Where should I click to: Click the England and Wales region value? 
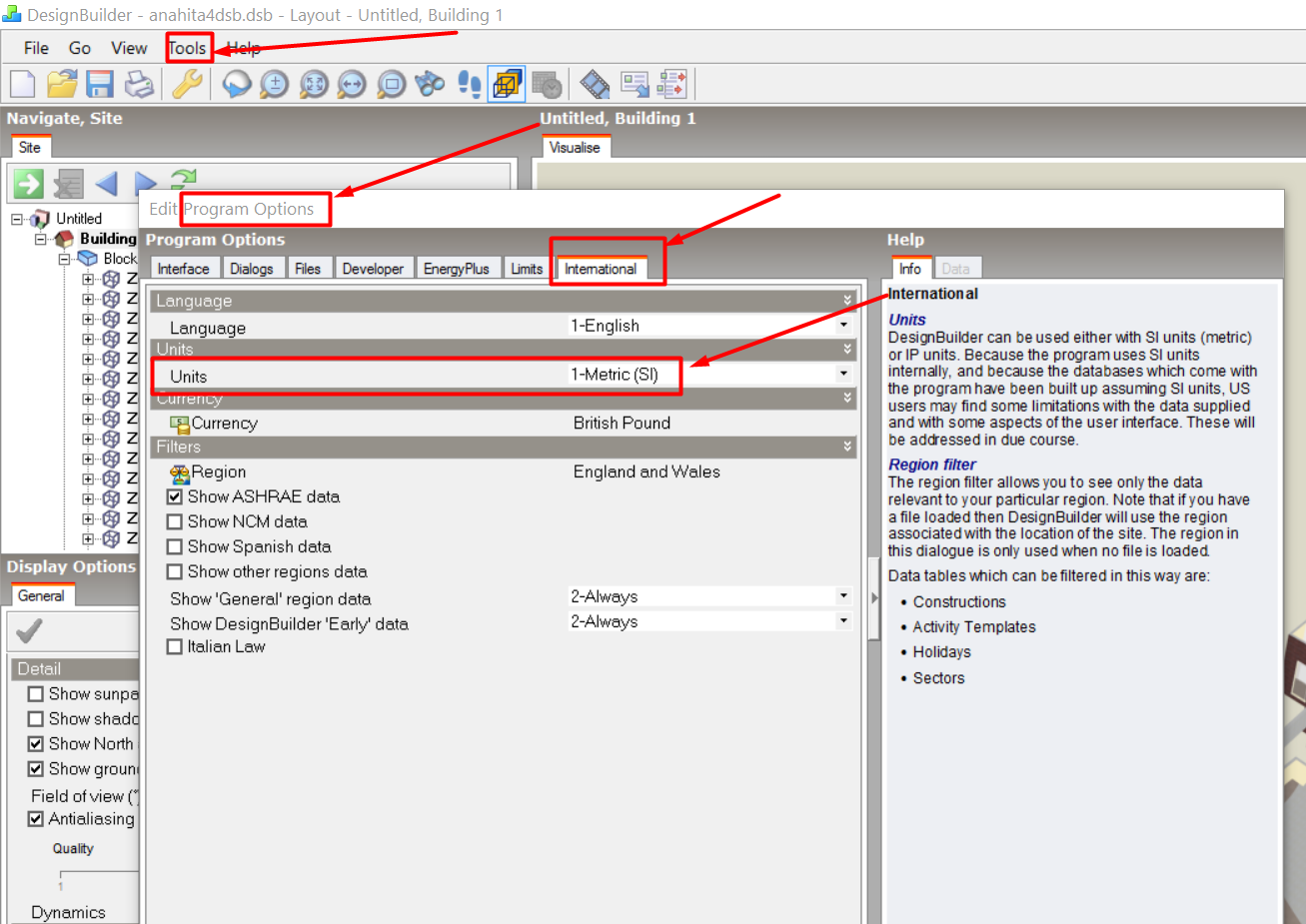(647, 472)
